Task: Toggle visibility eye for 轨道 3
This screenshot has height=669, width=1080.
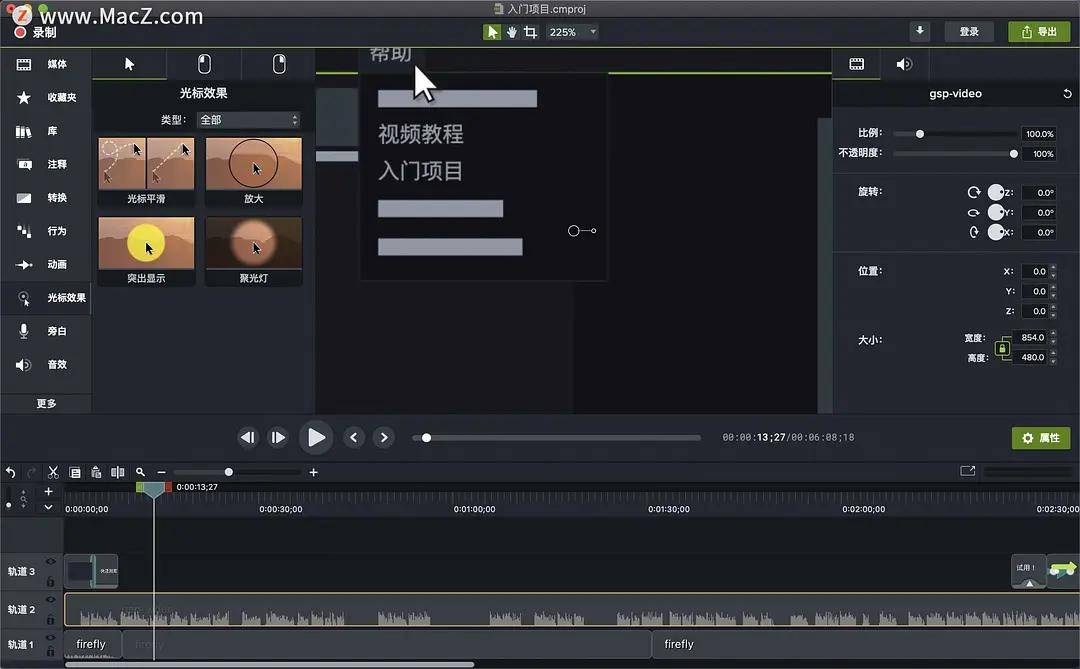Action: click(x=51, y=562)
